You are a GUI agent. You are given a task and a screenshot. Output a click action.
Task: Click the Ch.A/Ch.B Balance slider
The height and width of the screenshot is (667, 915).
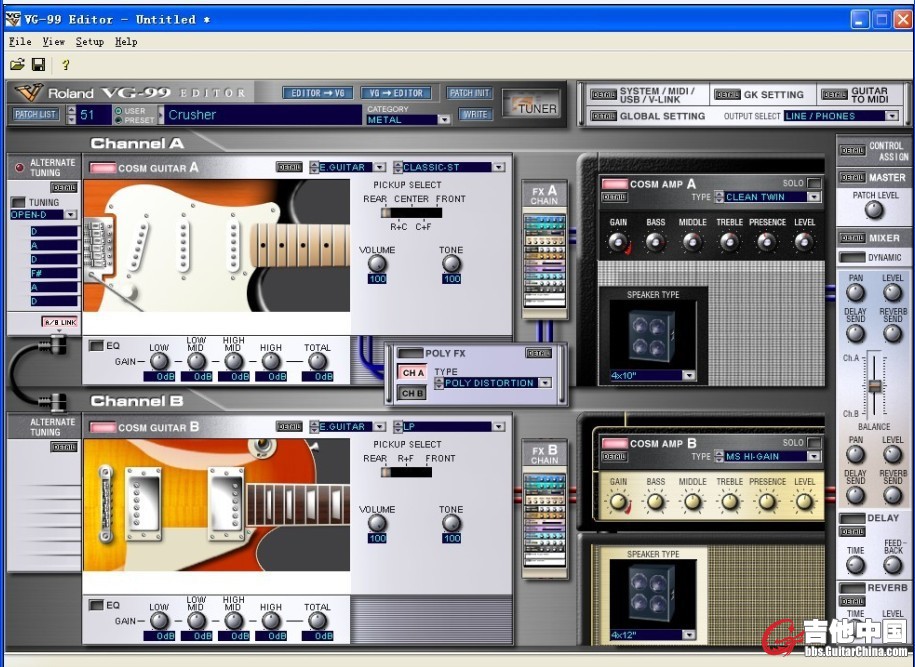tap(875, 386)
